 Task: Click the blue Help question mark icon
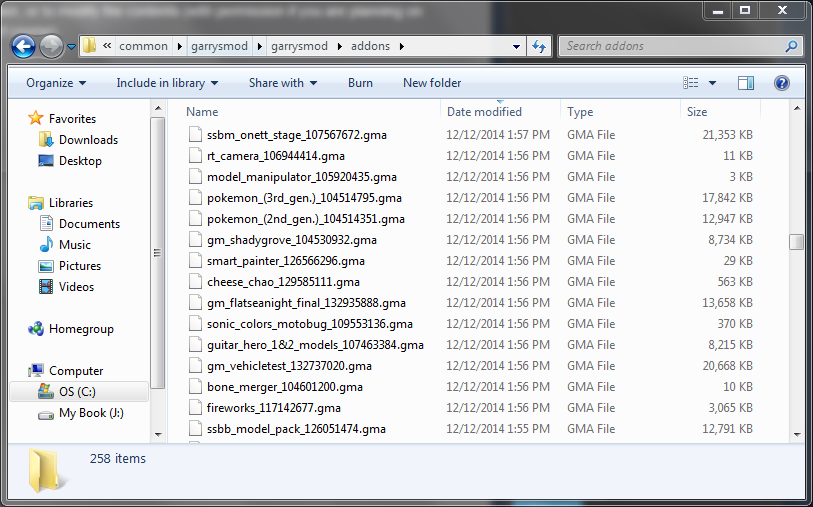click(x=782, y=83)
